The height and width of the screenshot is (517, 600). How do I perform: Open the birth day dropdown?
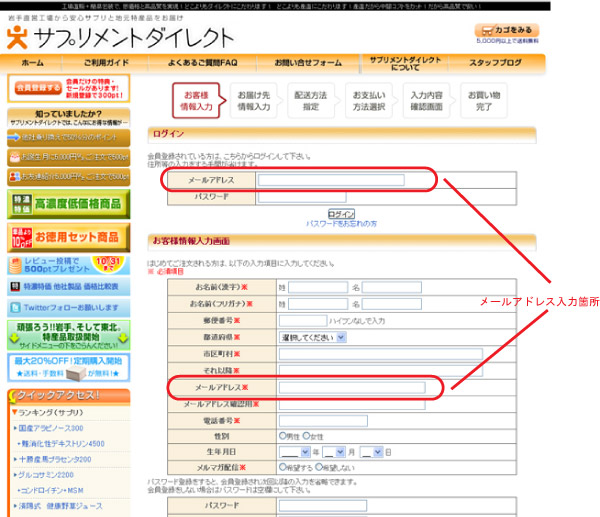click(x=371, y=452)
